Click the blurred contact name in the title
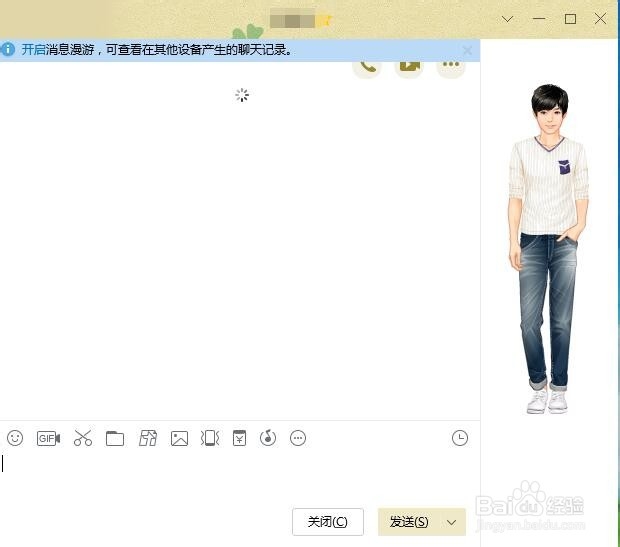This screenshot has width=620, height=547. [293, 21]
